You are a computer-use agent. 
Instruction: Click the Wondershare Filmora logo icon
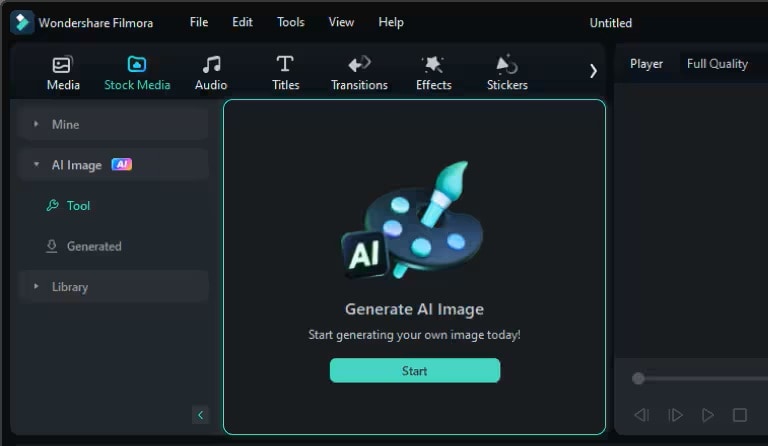tap(22, 23)
